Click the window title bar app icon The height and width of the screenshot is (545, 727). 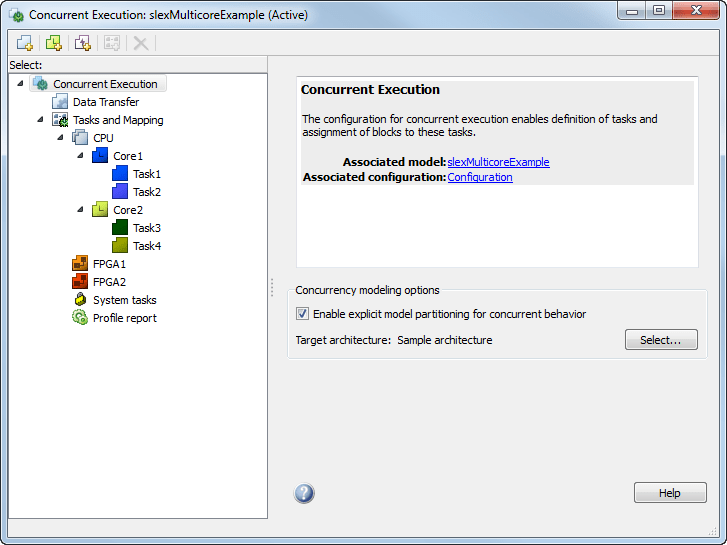[17, 15]
